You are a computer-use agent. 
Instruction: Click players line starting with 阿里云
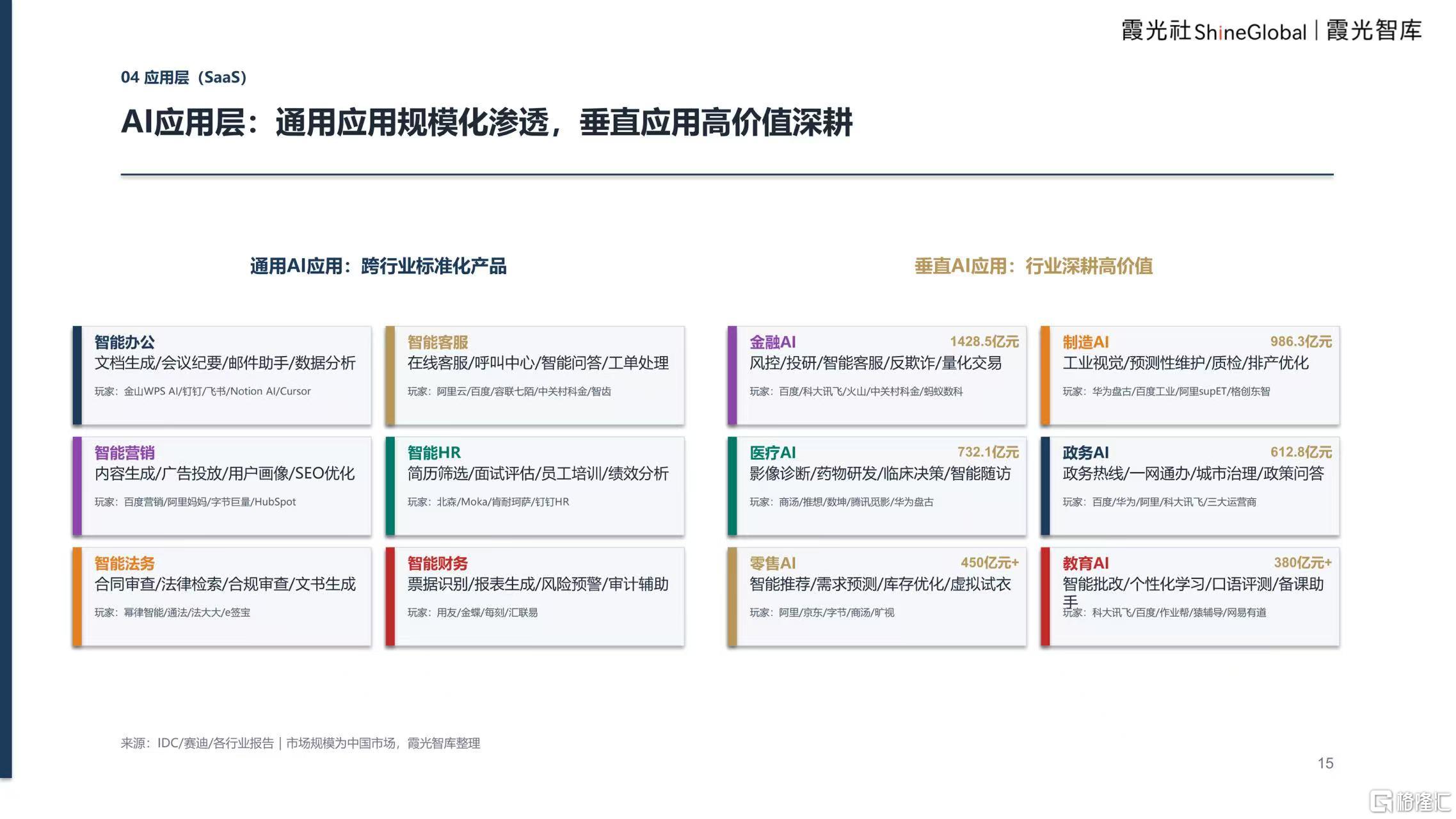[509, 391]
